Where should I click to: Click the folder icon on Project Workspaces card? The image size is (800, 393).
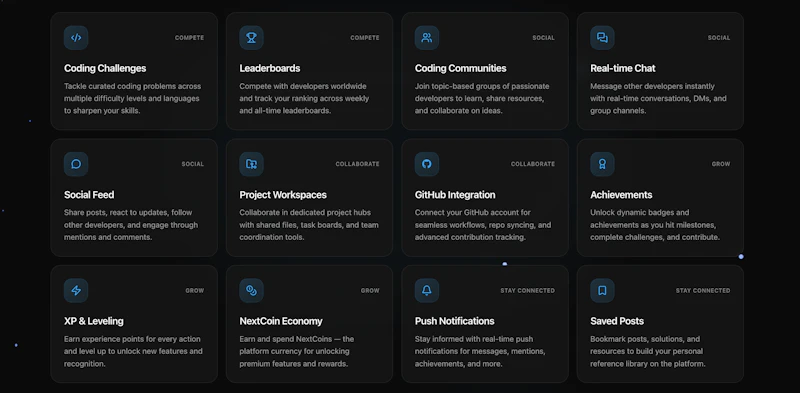(252, 164)
